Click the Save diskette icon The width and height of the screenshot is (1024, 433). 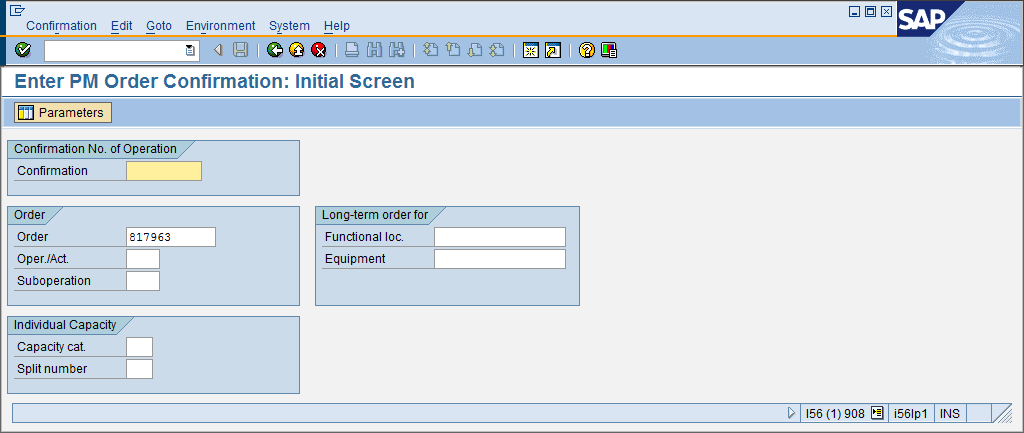click(240, 50)
